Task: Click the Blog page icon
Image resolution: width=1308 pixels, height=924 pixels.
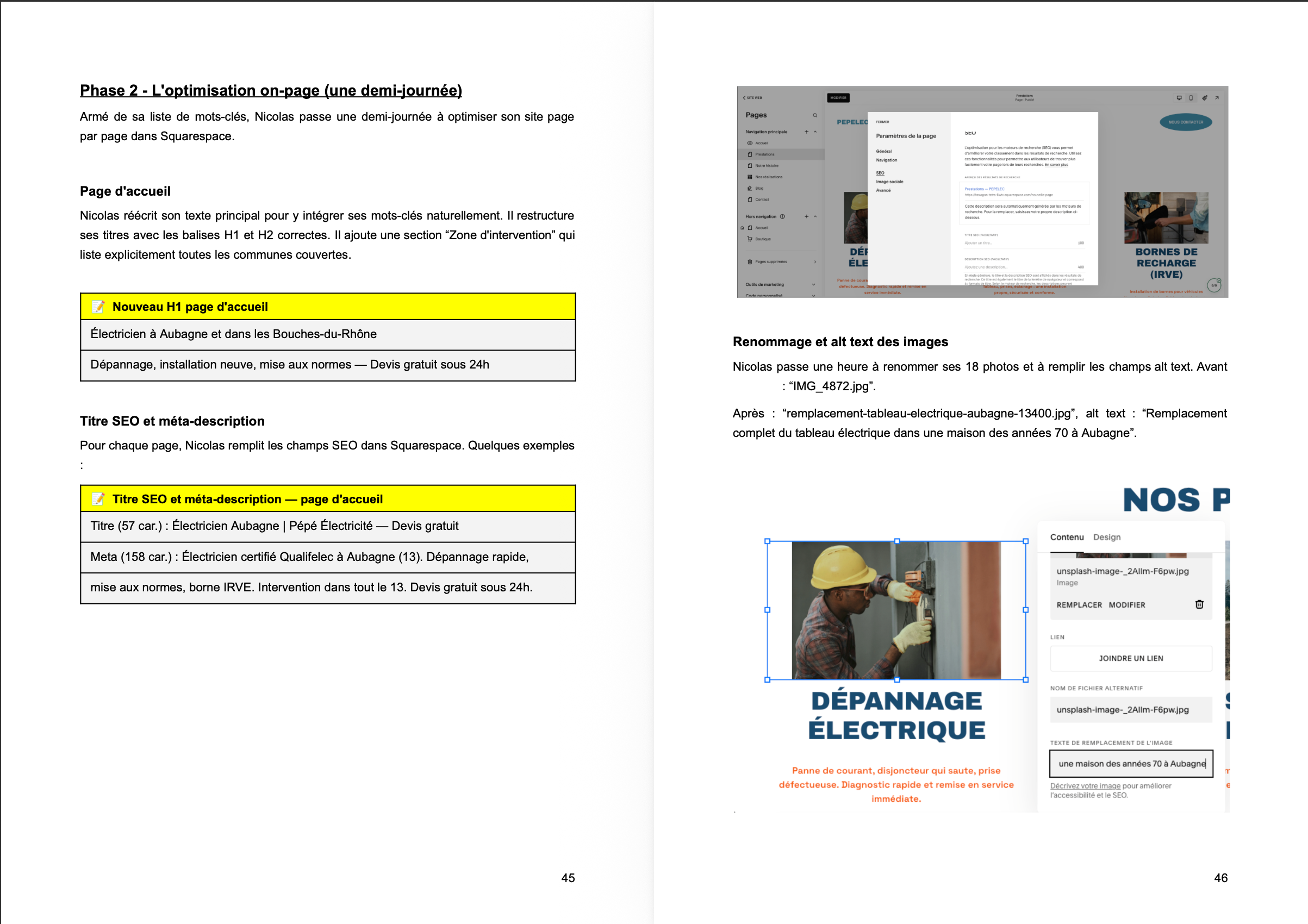Action: (x=750, y=189)
